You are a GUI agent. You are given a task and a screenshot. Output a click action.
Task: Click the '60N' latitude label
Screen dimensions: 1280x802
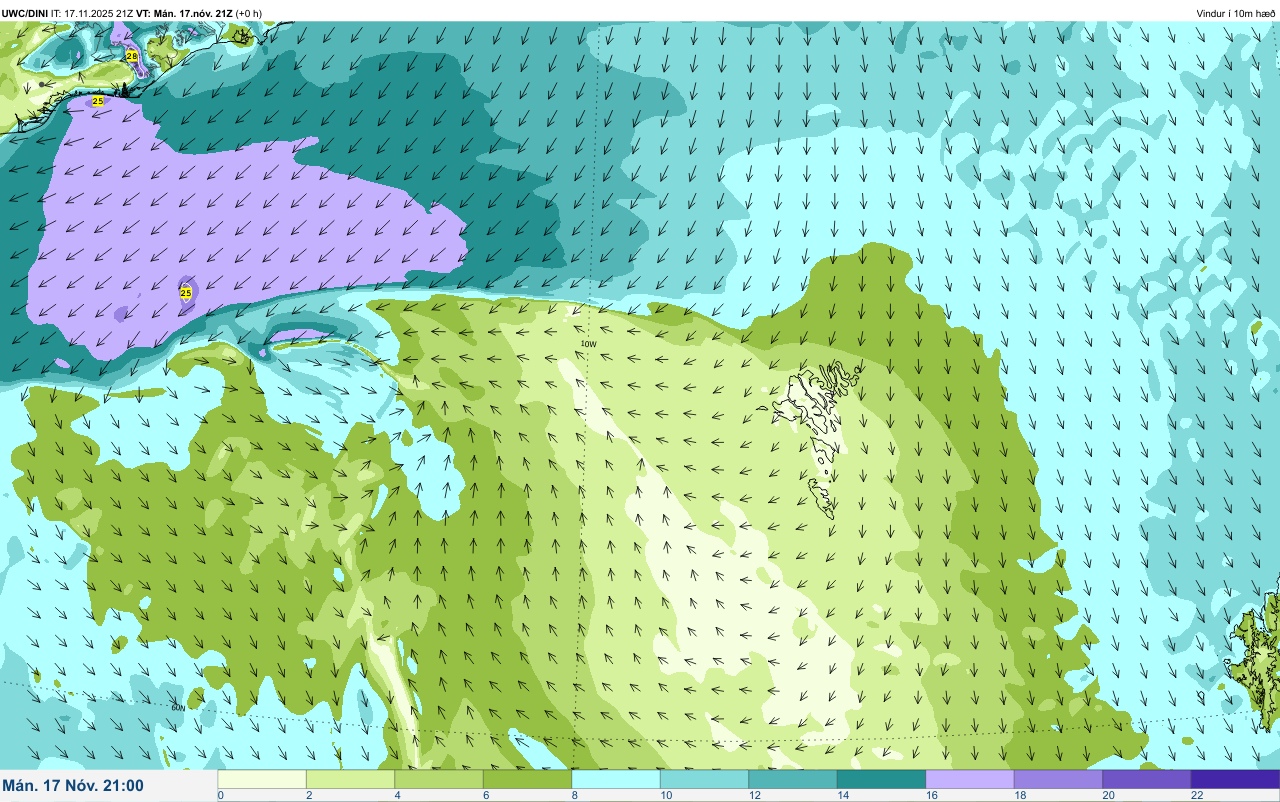pos(177,707)
